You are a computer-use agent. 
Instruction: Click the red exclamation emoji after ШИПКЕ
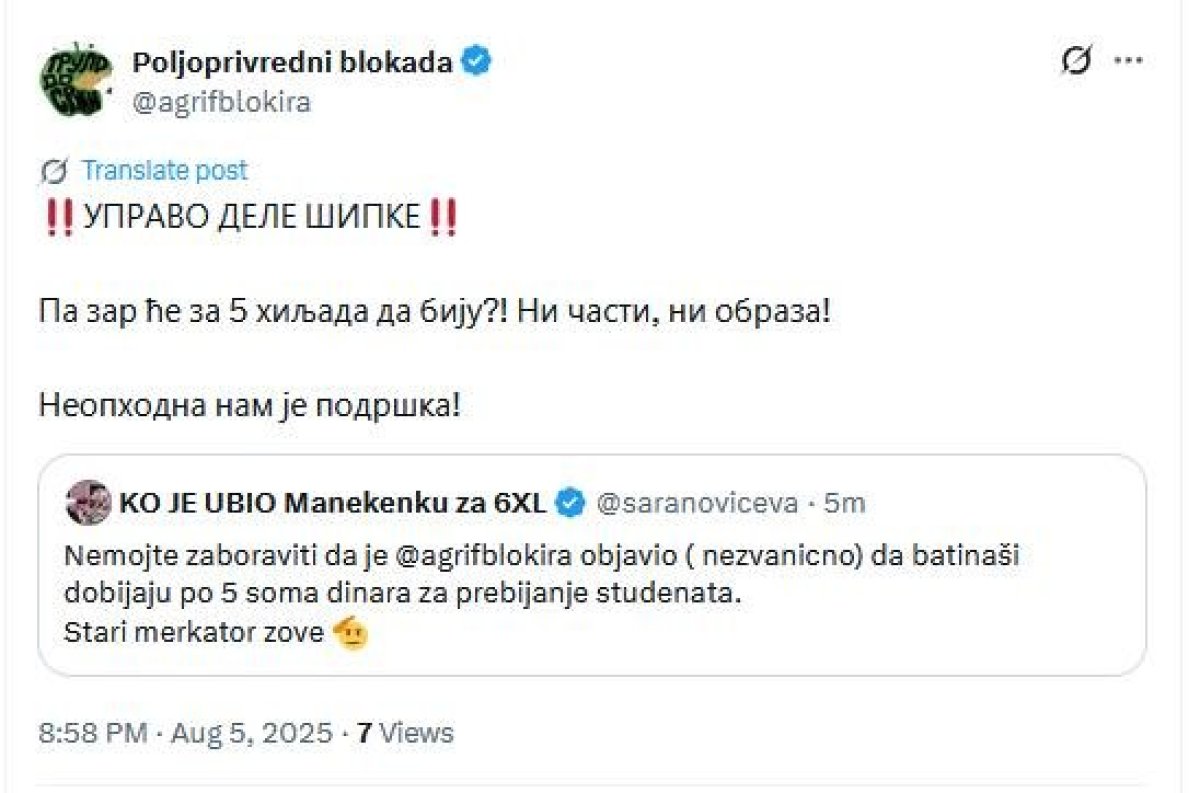tap(441, 219)
